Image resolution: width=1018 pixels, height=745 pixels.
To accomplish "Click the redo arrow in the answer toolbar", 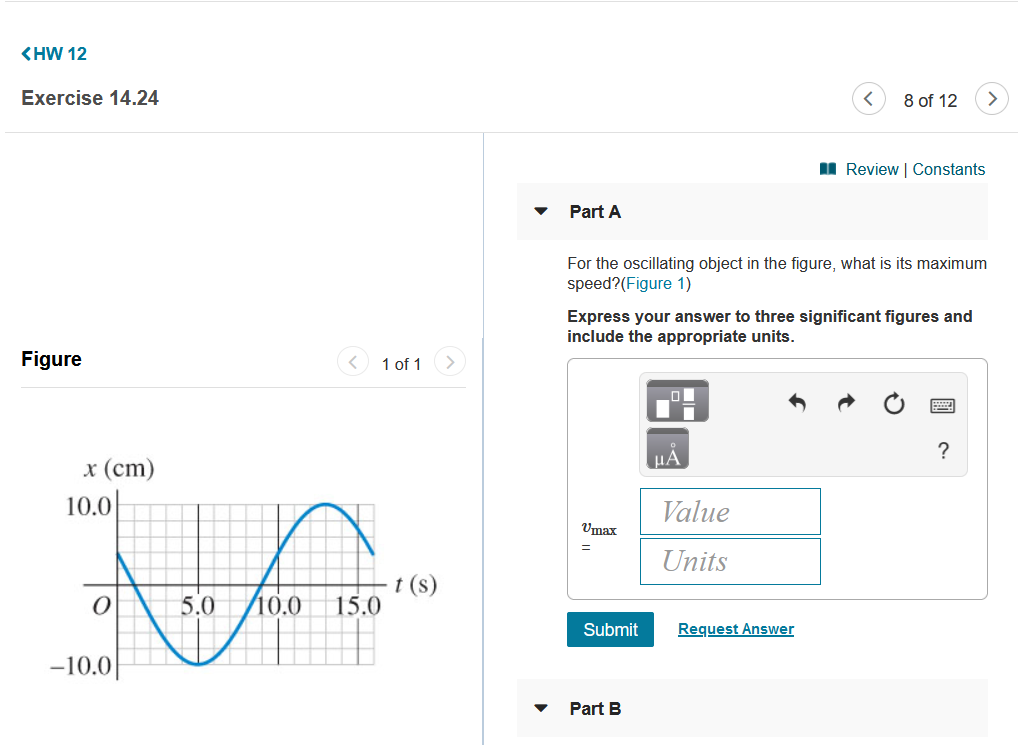I will 845,402.
